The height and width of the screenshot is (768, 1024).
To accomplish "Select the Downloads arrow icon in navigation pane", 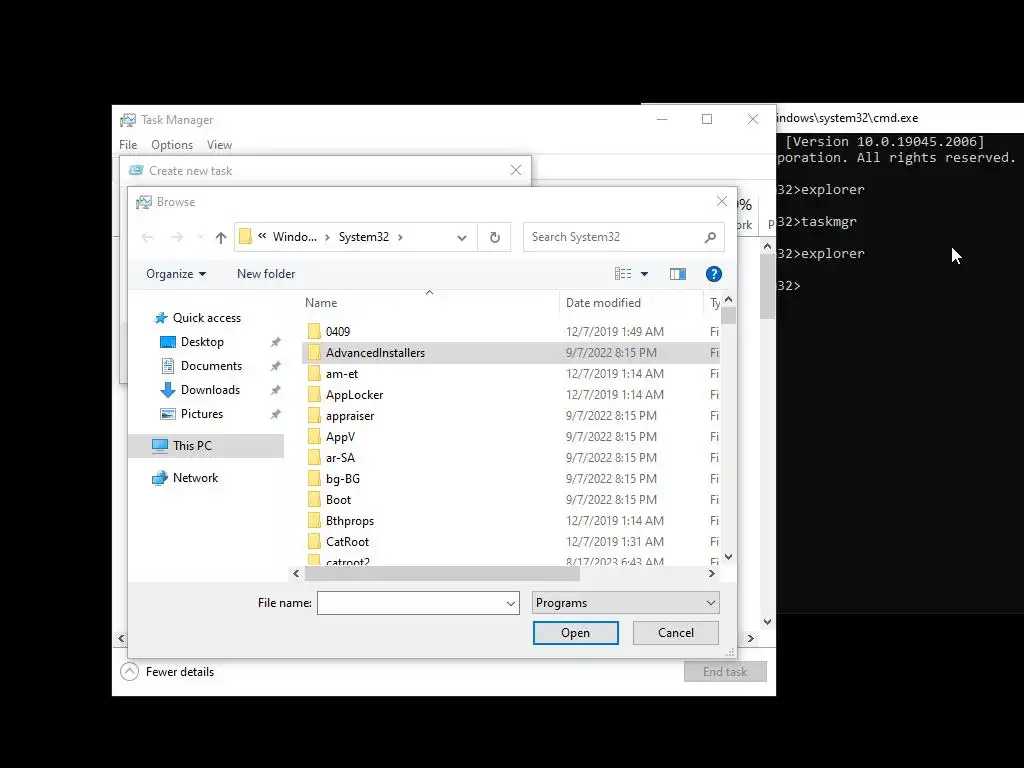I will 168,390.
